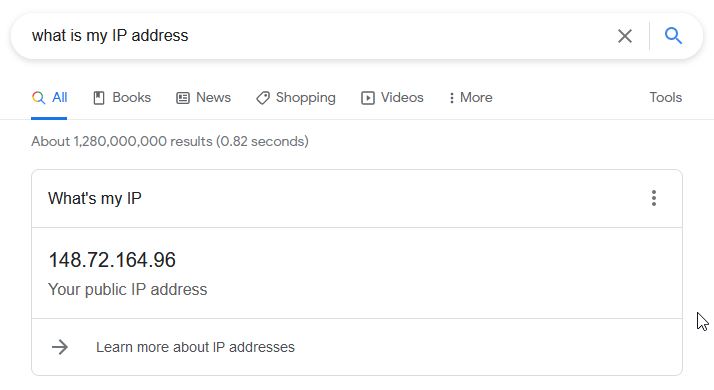Click the arrow icon beside Learn more

(x=60, y=347)
